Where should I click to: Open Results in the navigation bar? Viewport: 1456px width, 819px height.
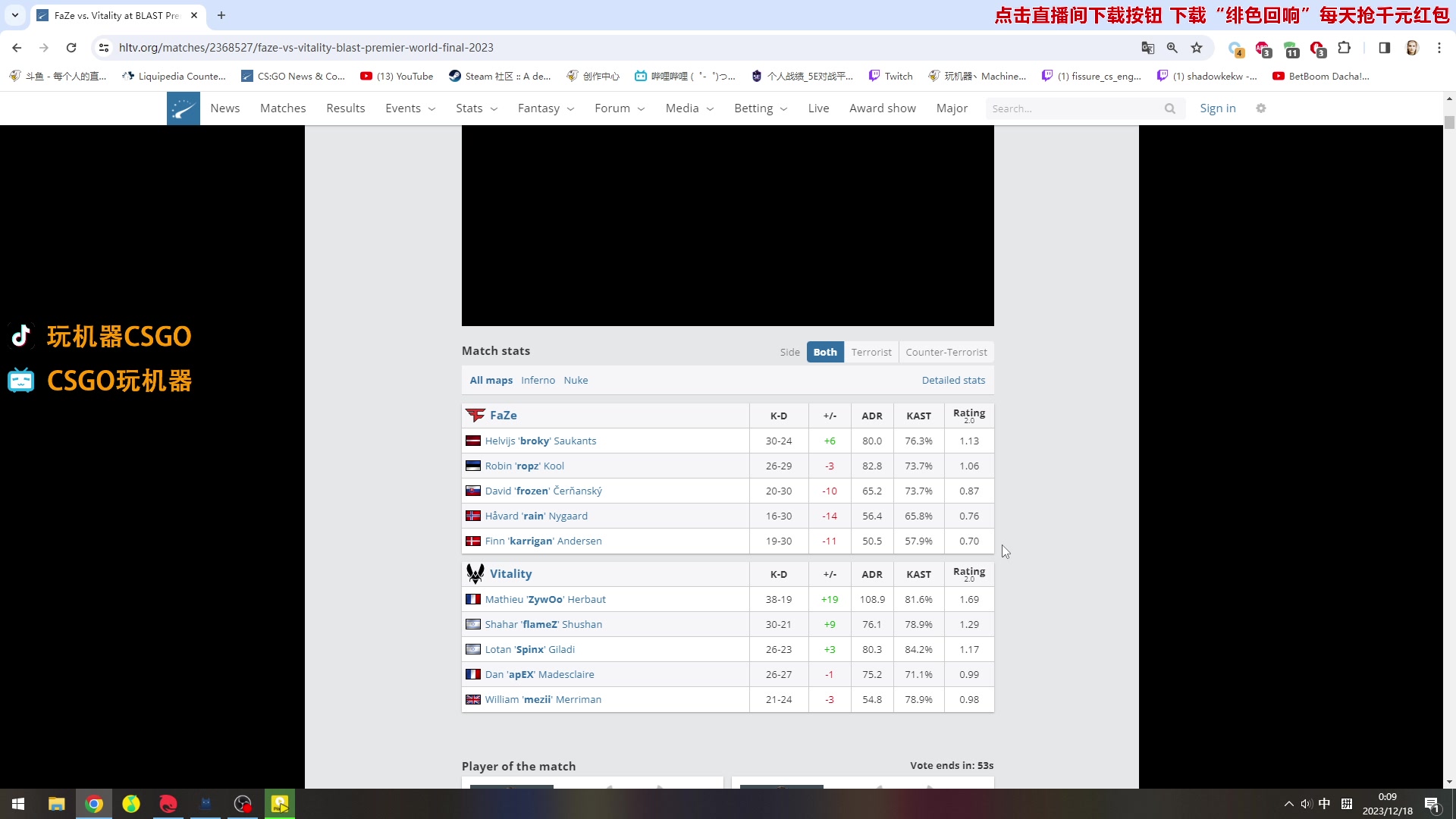point(346,108)
